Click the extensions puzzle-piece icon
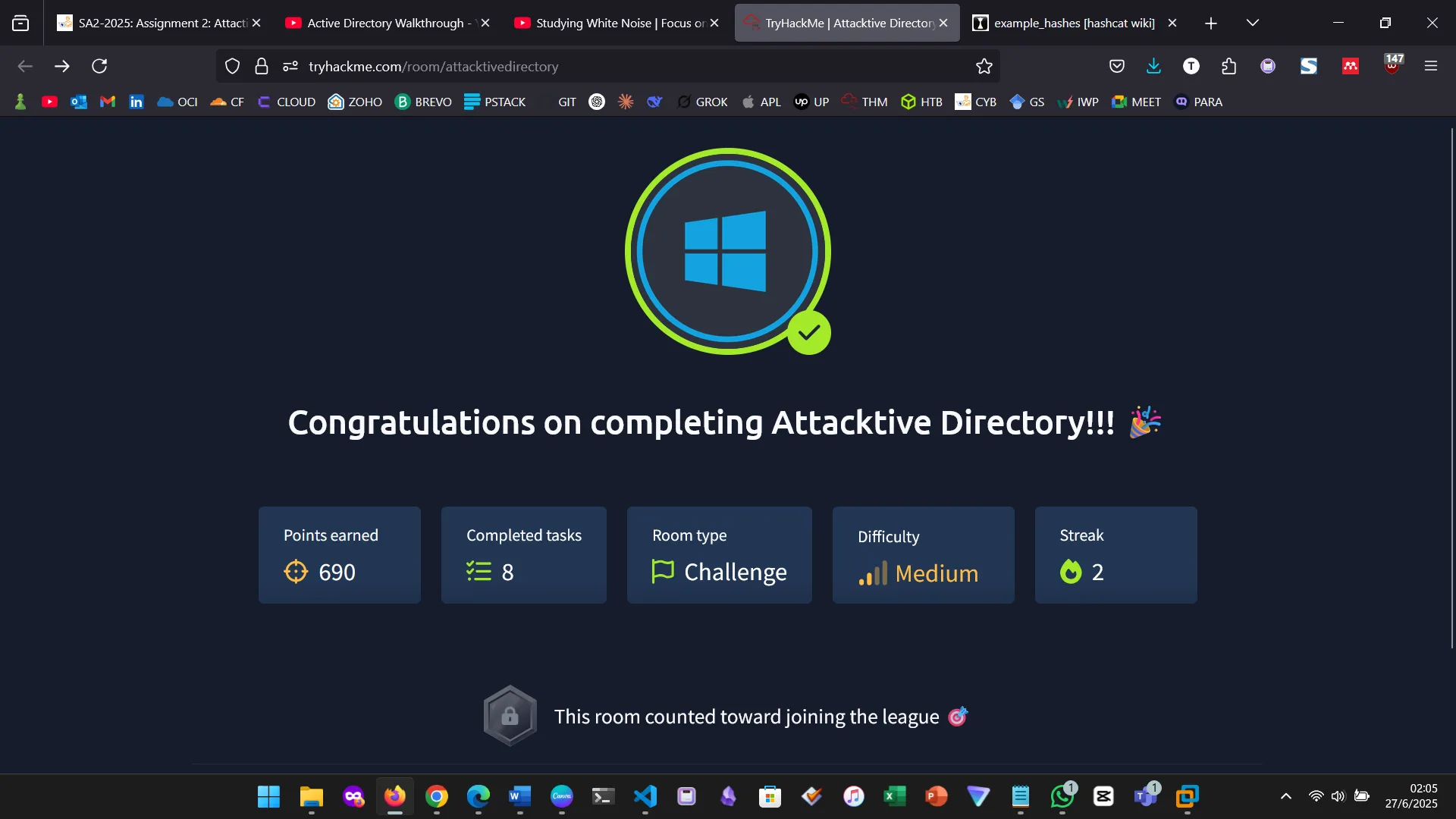1456x819 pixels. pyautogui.click(x=1228, y=66)
